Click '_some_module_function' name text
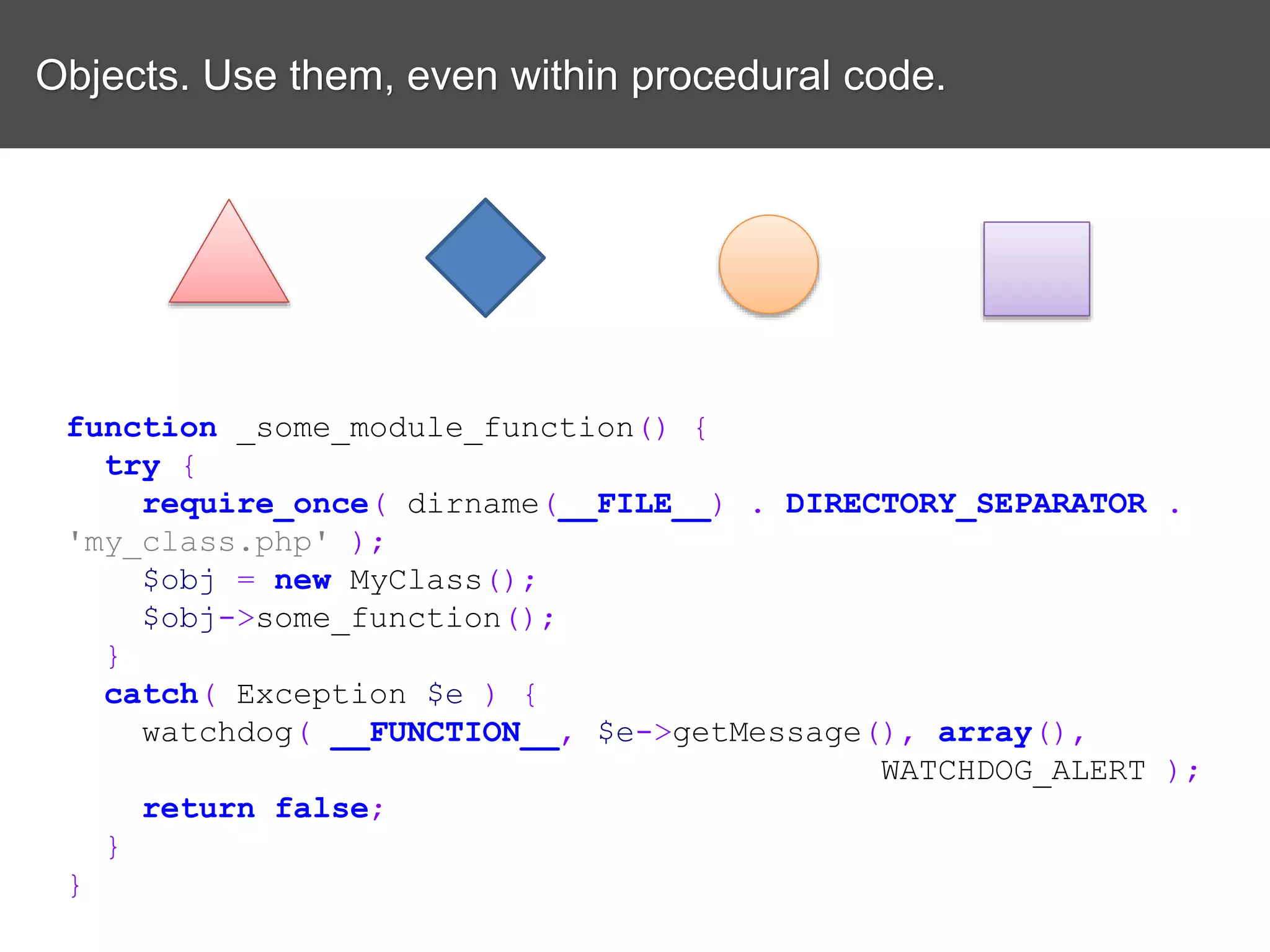Screen dimensions: 1270x952 [x=435, y=429]
